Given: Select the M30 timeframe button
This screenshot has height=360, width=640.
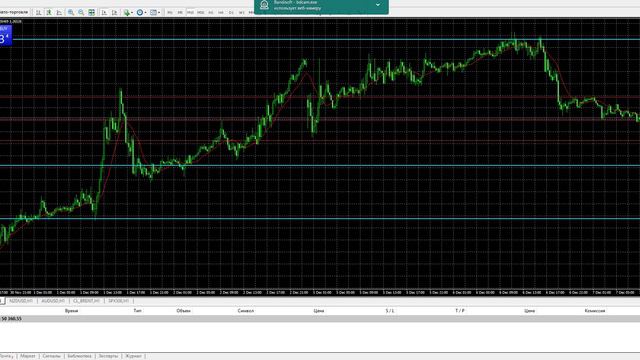Looking at the screenshot, I should [x=200, y=13].
